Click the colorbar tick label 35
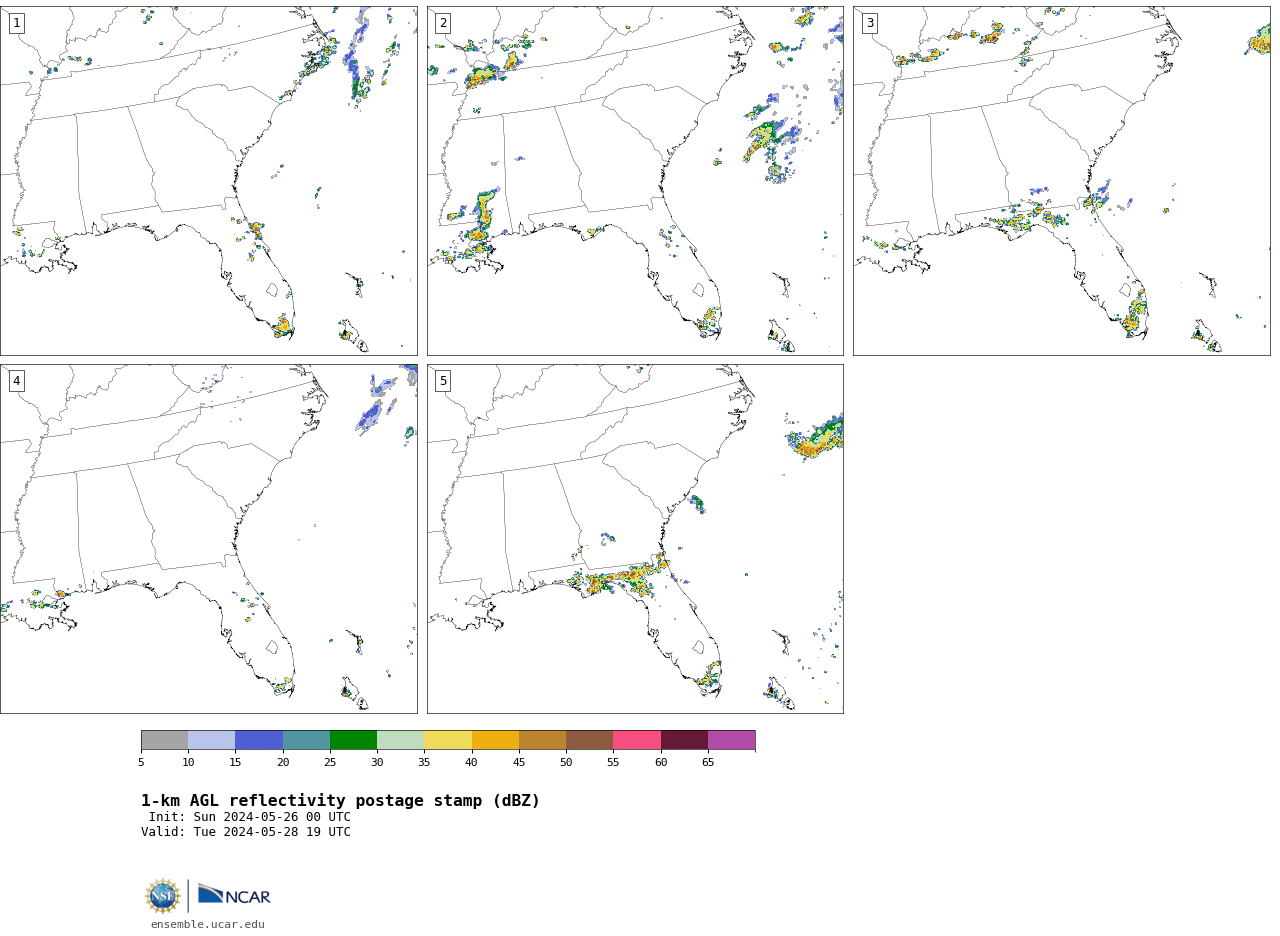 coord(424,763)
